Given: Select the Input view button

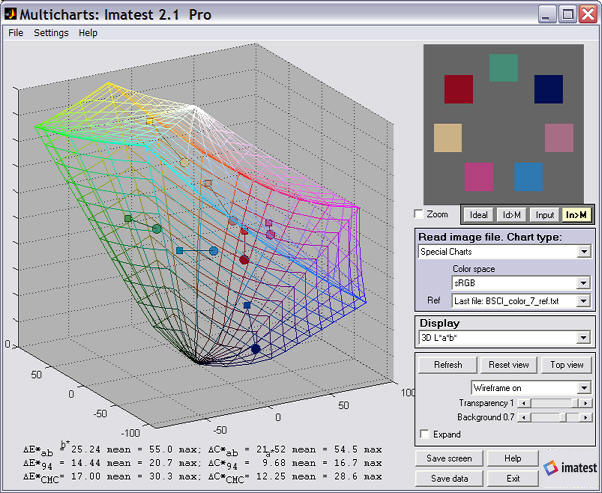Looking at the screenshot, I should click(x=544, y=215).
